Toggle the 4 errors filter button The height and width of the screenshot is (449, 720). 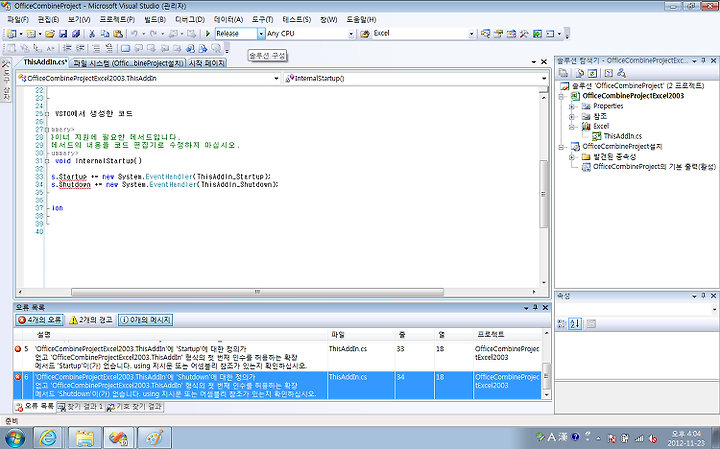click(39, 320)
